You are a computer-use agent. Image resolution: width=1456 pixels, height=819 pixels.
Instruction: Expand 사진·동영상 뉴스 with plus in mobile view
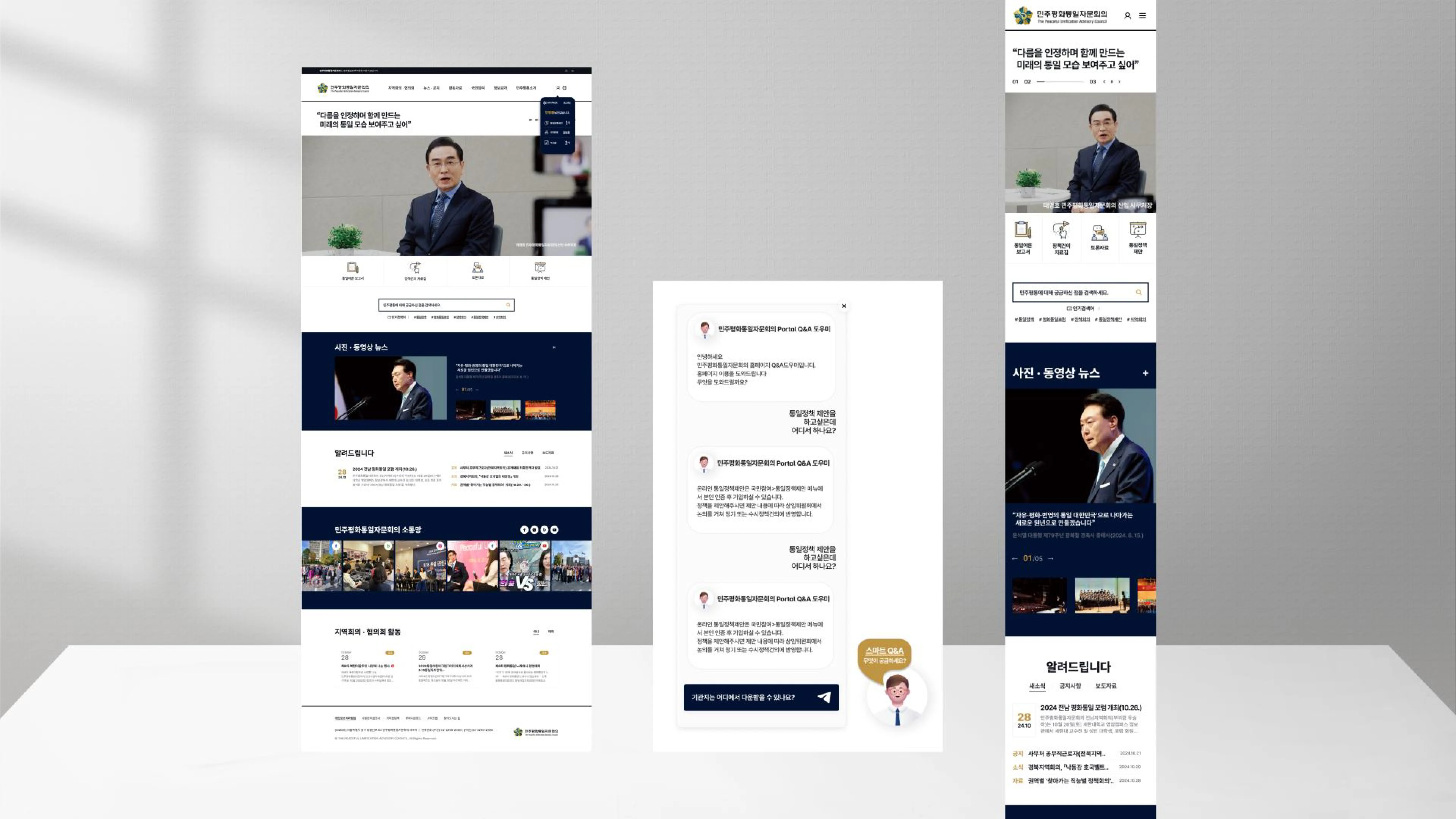click(x=1145, y=373)
